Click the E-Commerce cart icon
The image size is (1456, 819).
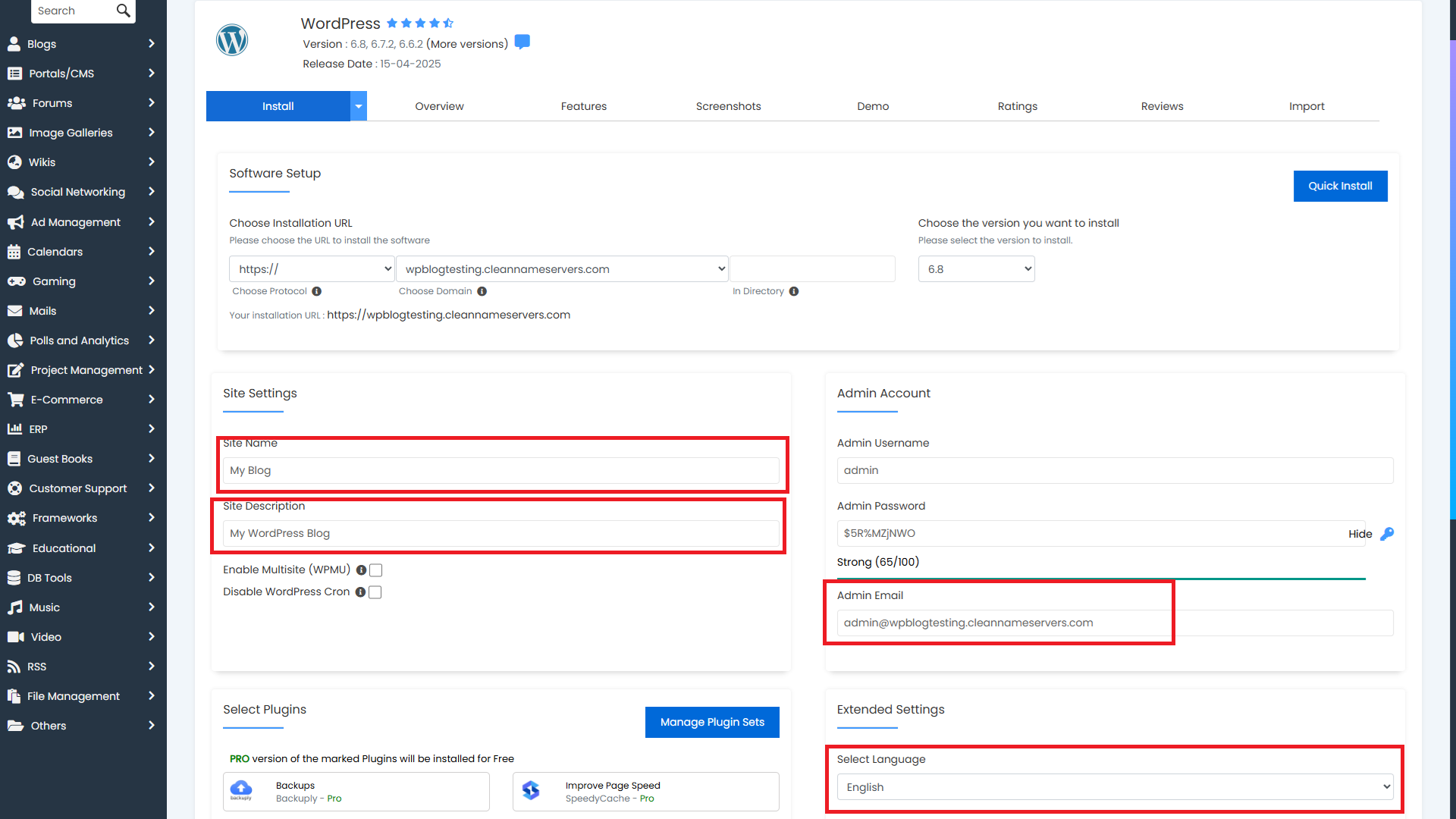15,400
